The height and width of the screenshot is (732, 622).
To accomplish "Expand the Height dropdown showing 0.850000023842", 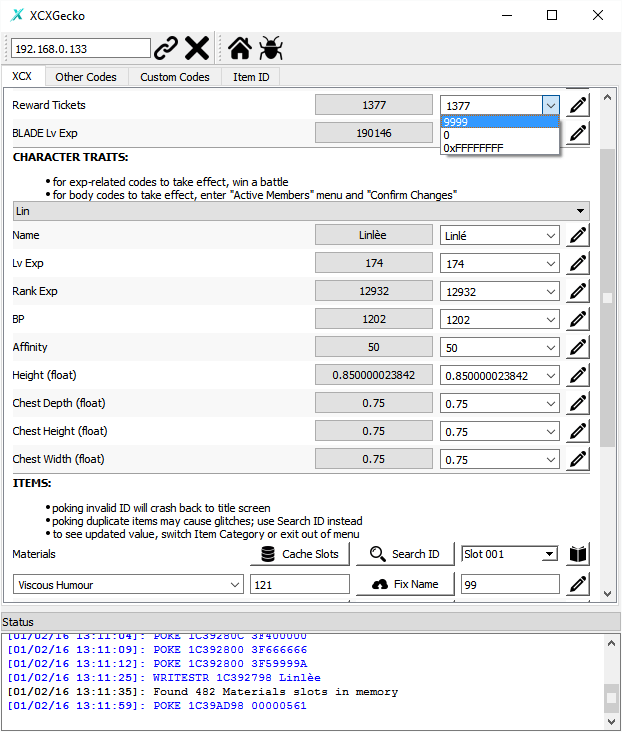I will click(x=551, y=375).
